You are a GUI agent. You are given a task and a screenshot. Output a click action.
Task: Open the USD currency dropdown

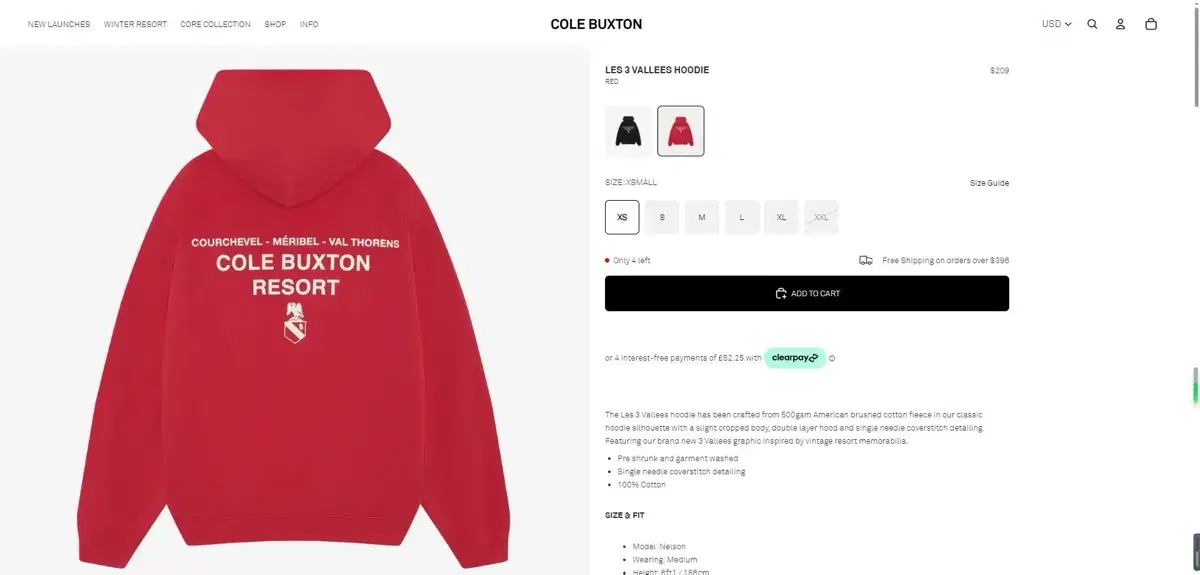pyautogui.click(x=1056, y=24)
